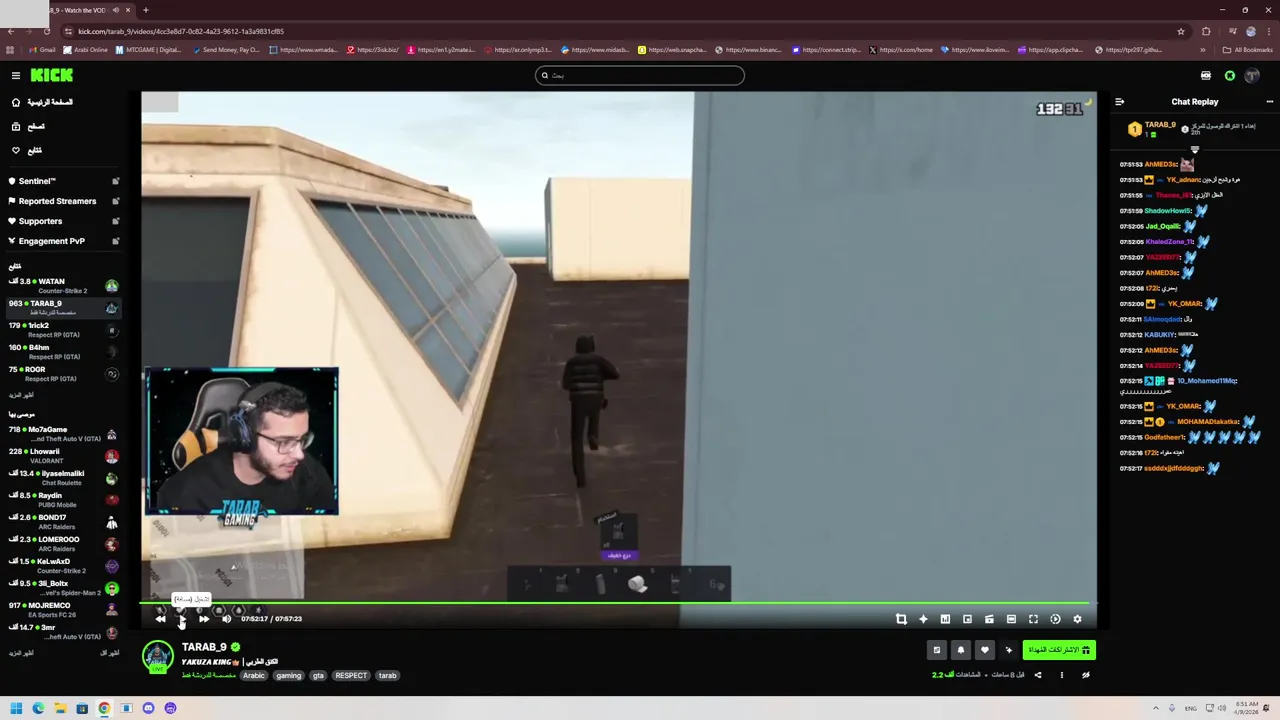The width and height of the screenshot is (1280, 720).
Task: Toggle fullscreen video mode
Action: (x=1033, y=619)
